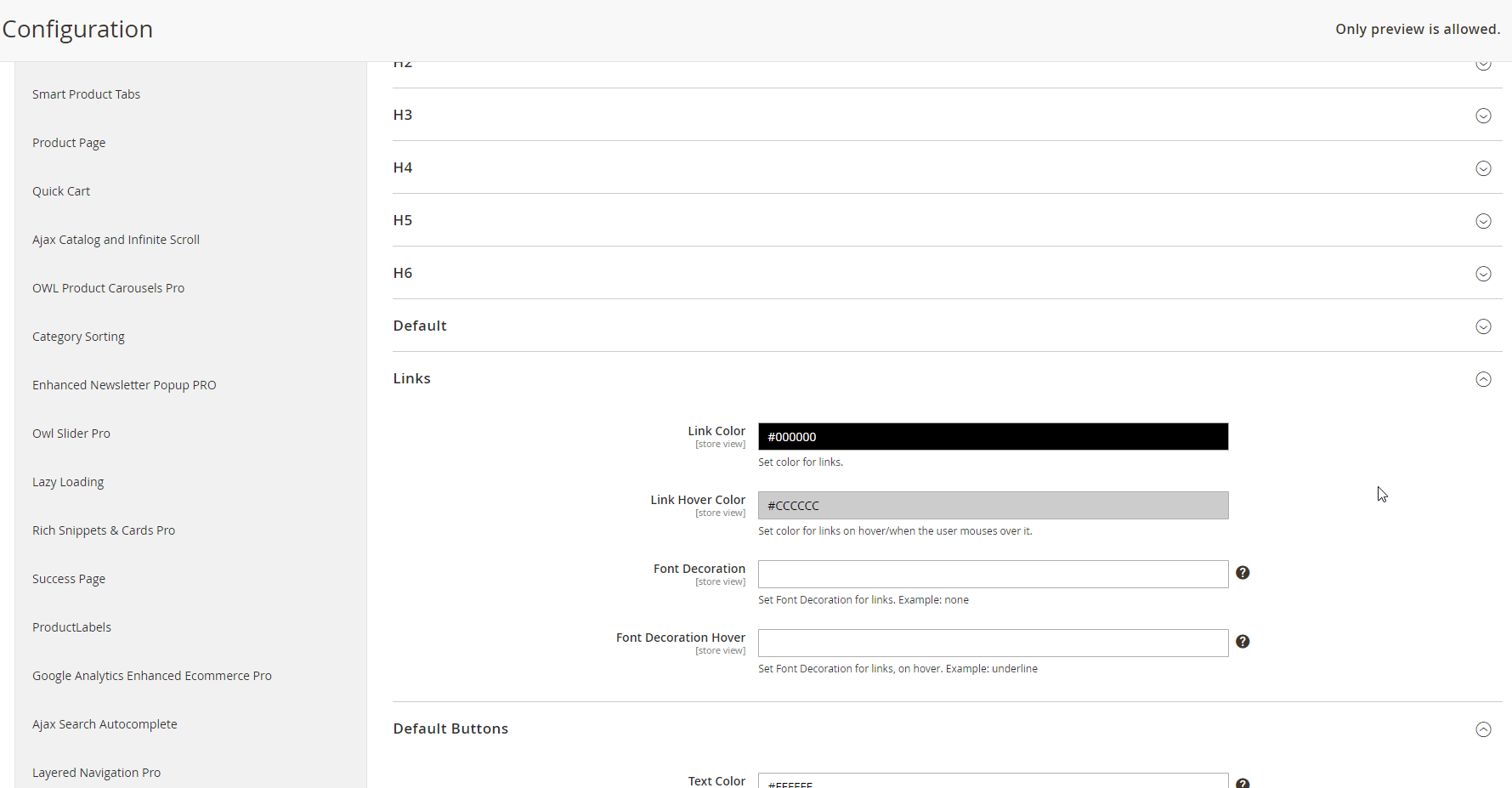
Task: Open Lazy Loading settings
Action: [x=68, y=482]
